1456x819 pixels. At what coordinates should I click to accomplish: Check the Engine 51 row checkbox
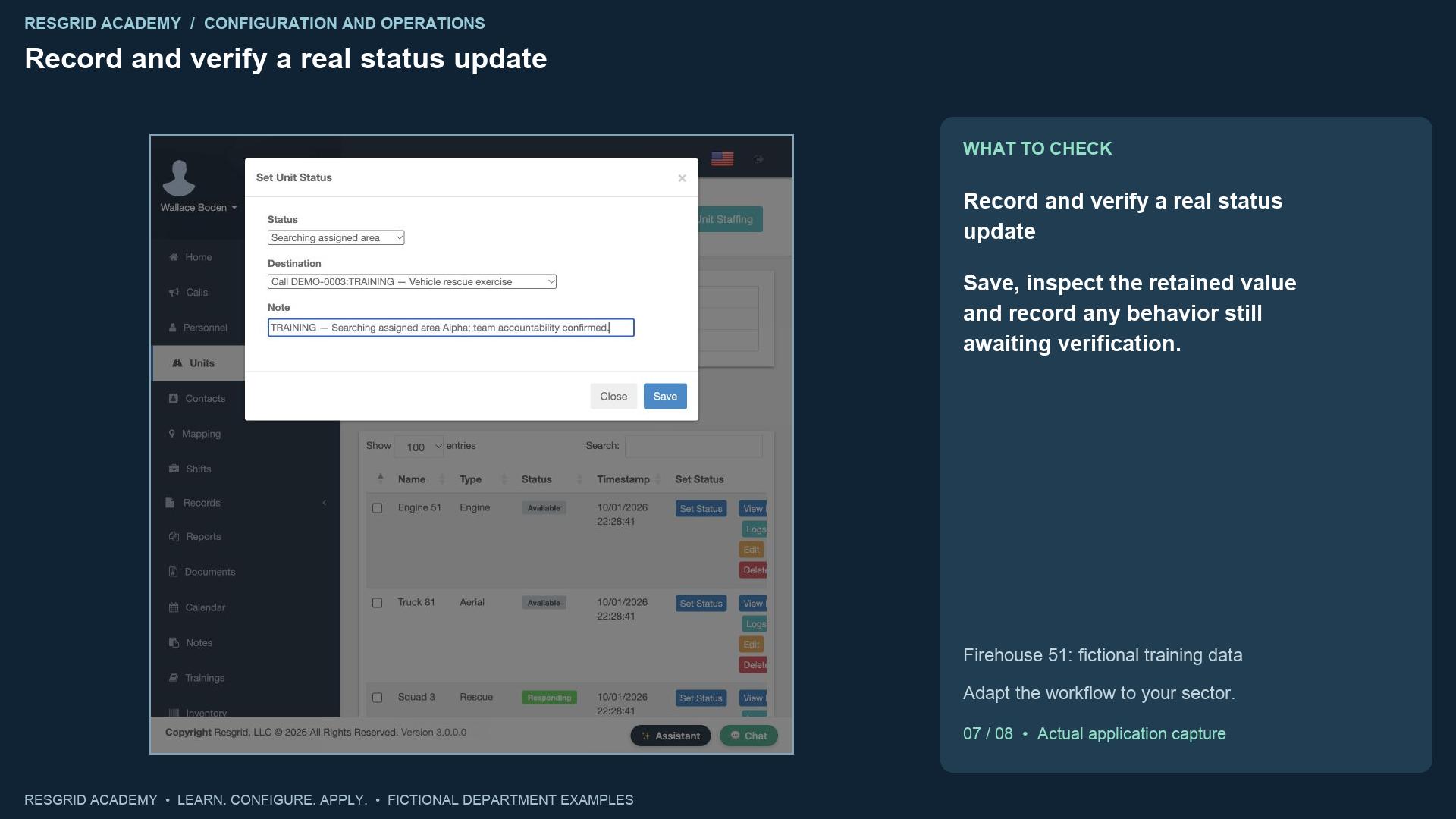click(x=377, y=508)
